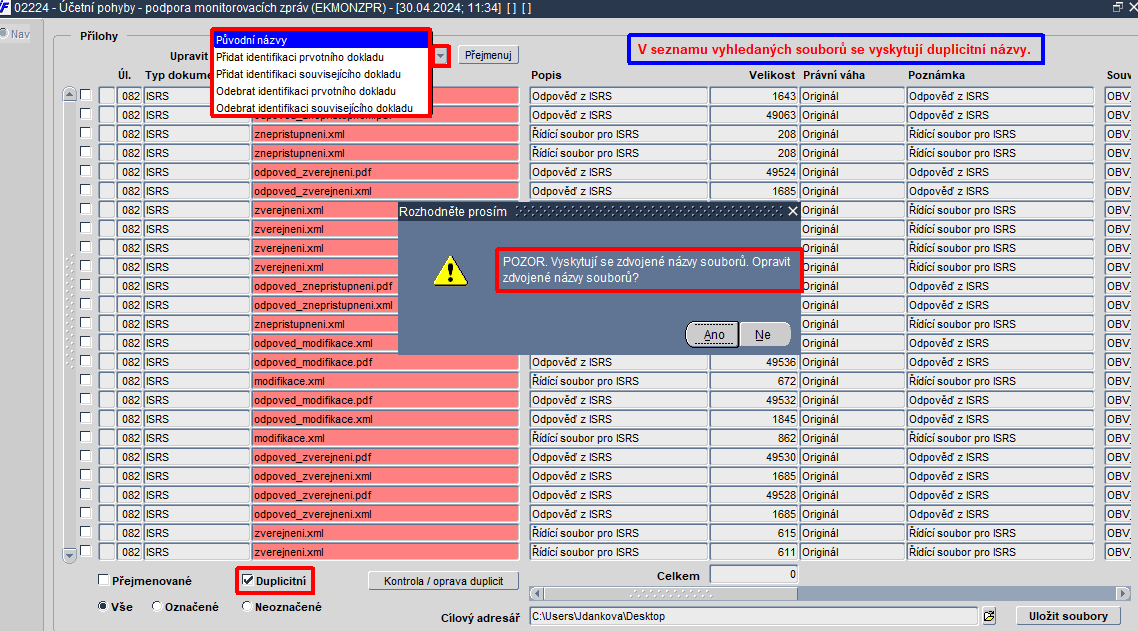Click the Přejmenuj button
Image resolution: width=1138 pixels, height=631 pixels.
tap(488, 55)
